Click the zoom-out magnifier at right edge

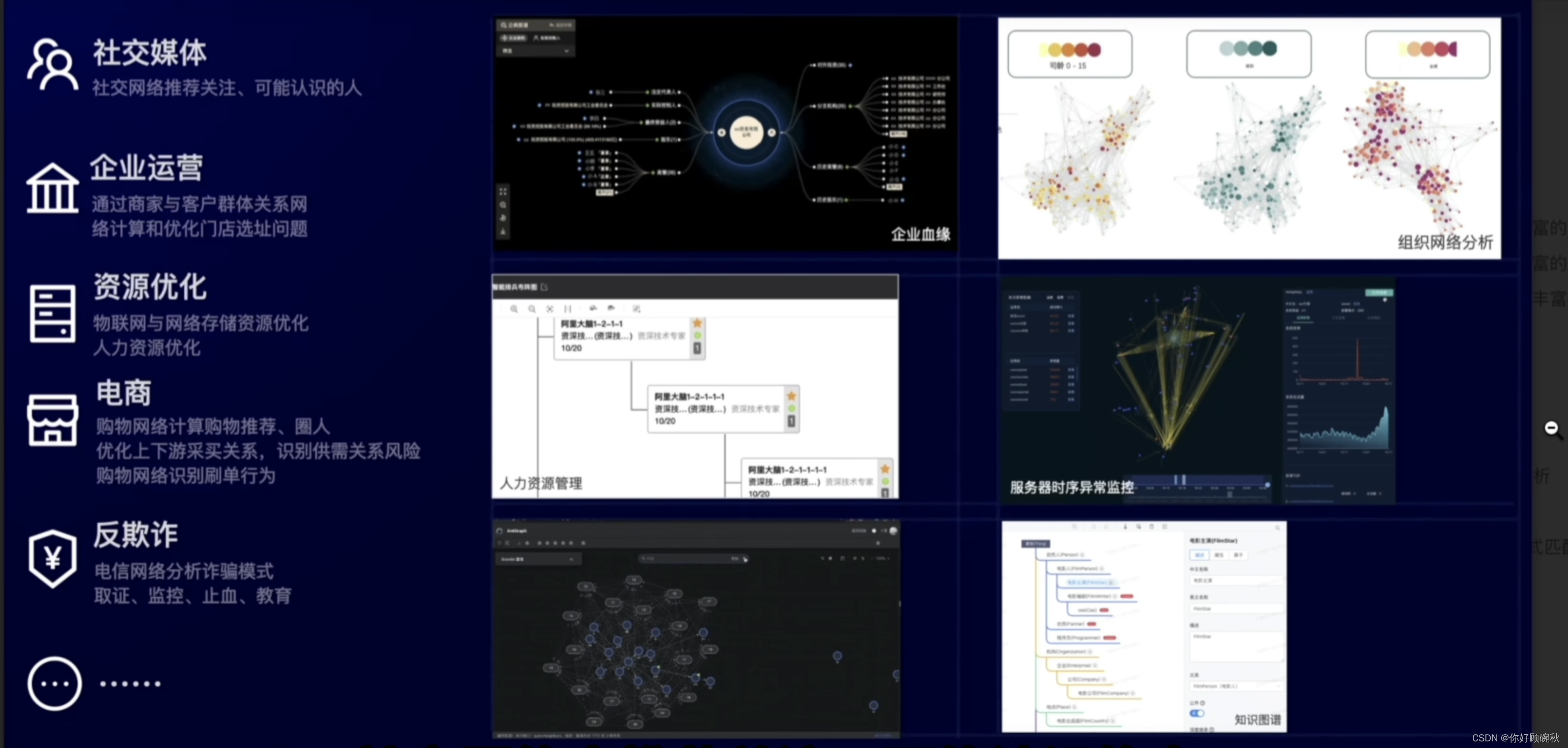pyautogui.click(x=1553, y=429)
